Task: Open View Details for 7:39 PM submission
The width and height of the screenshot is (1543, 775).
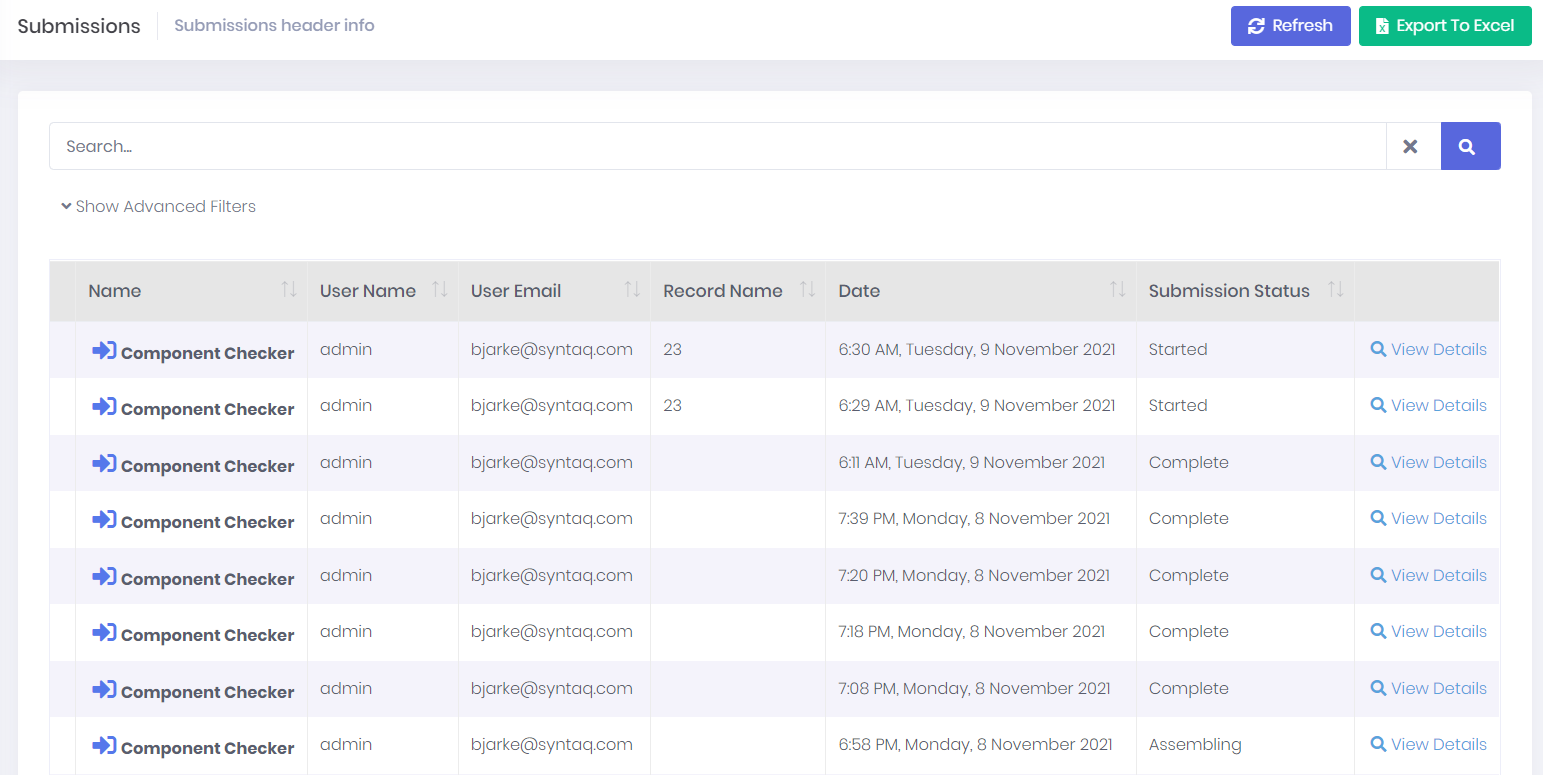Action: pyautogui.click(x=1428, y=518)
